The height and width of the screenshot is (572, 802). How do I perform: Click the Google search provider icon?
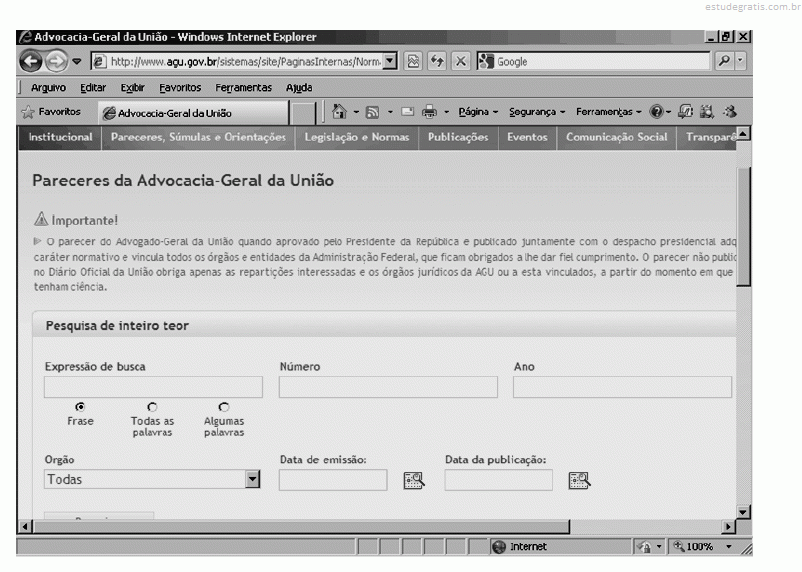[x=485, y=61]
